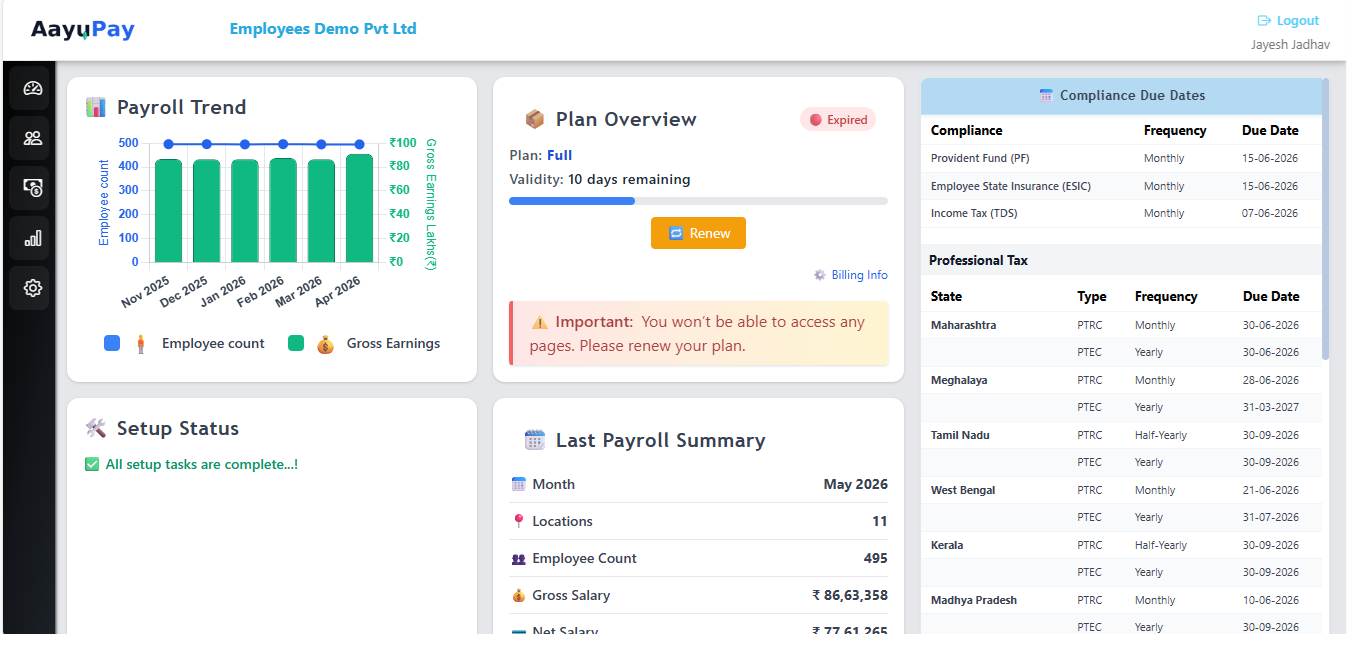Click the Last Payroll Summary calendar icon
Screen dimensions: 1362x656
pos(535,440)
